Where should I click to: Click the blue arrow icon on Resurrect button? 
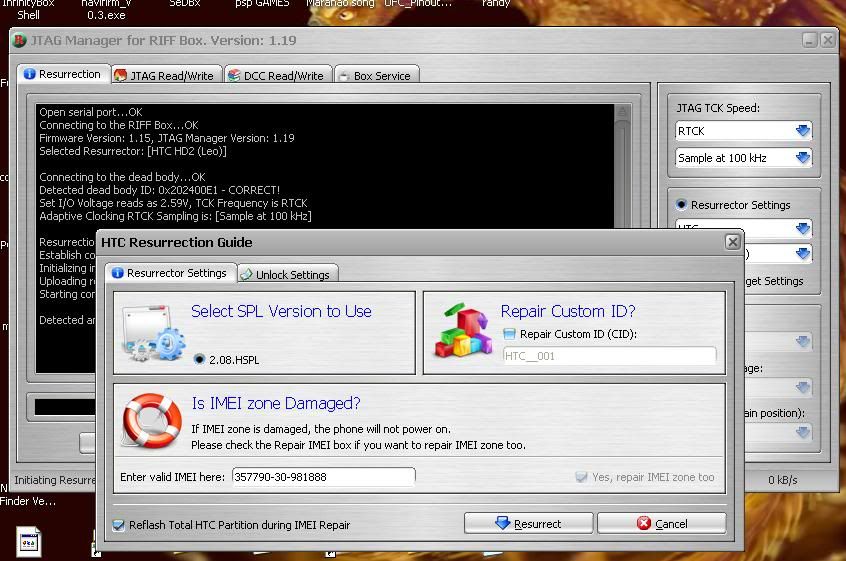tap(502, 523)
